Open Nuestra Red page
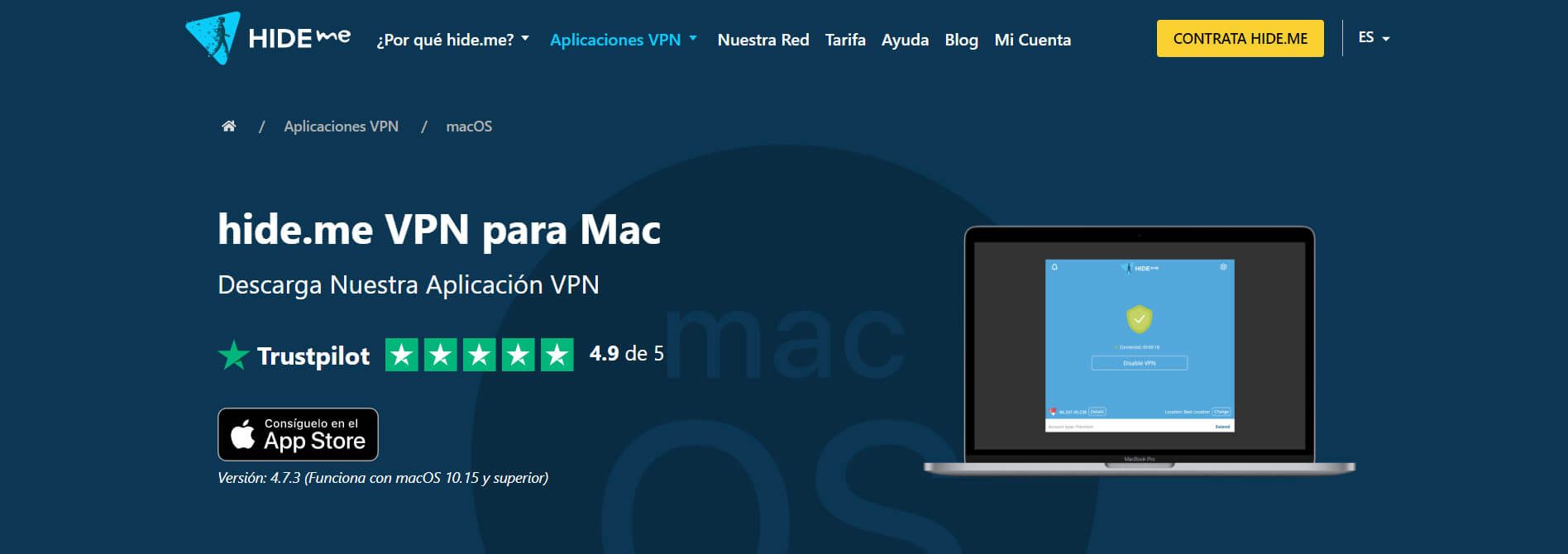The height and width of the screenshot is (554, 1568). [762, 40]
